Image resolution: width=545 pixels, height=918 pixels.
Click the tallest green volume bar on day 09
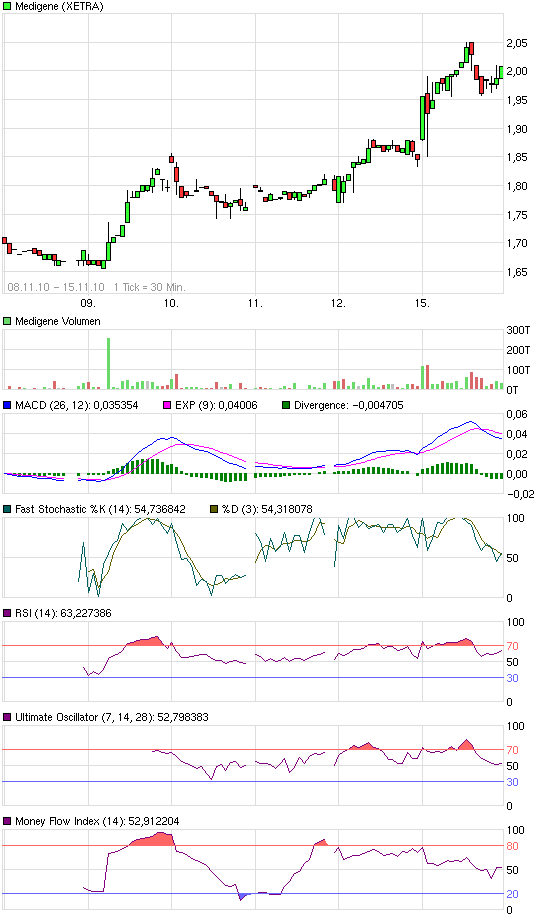108,364
